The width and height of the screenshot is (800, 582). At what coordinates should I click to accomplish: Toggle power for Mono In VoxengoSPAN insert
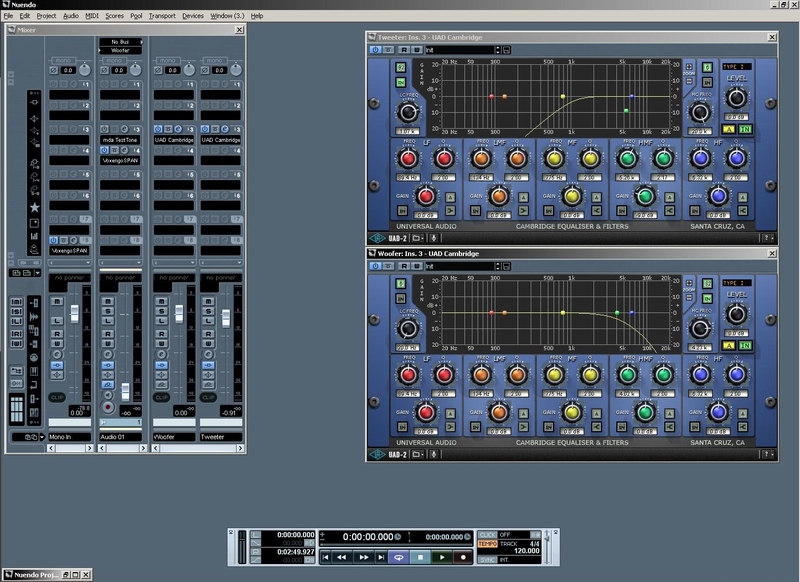[54, 240]
